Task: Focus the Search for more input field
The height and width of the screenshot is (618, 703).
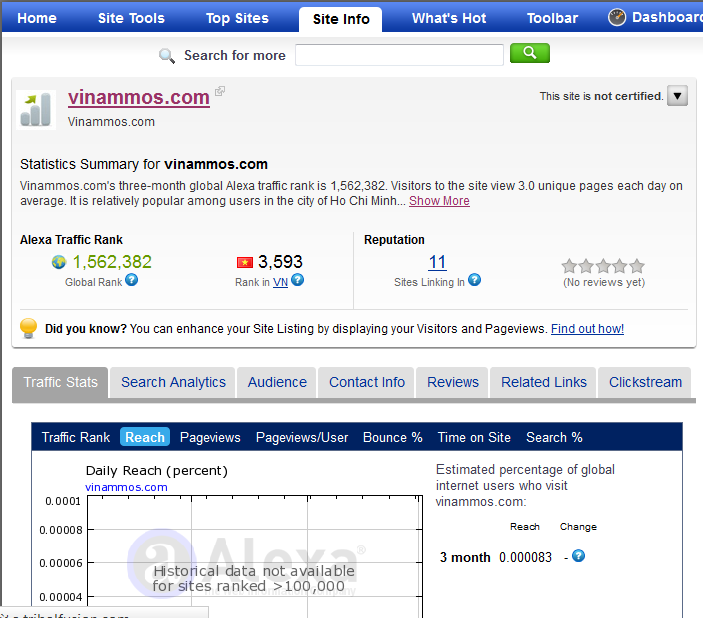Action: pos(399,55)
